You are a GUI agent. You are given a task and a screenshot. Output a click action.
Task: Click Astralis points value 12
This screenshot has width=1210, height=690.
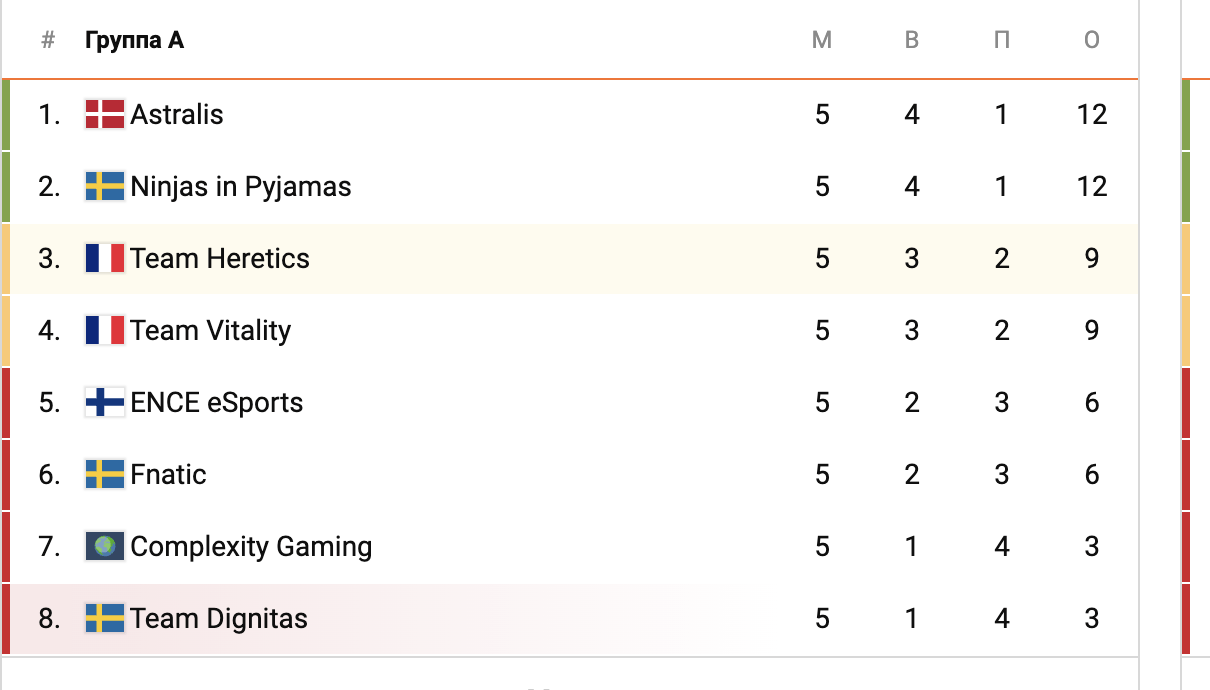pyautogui.click(x=1092, y=114)
